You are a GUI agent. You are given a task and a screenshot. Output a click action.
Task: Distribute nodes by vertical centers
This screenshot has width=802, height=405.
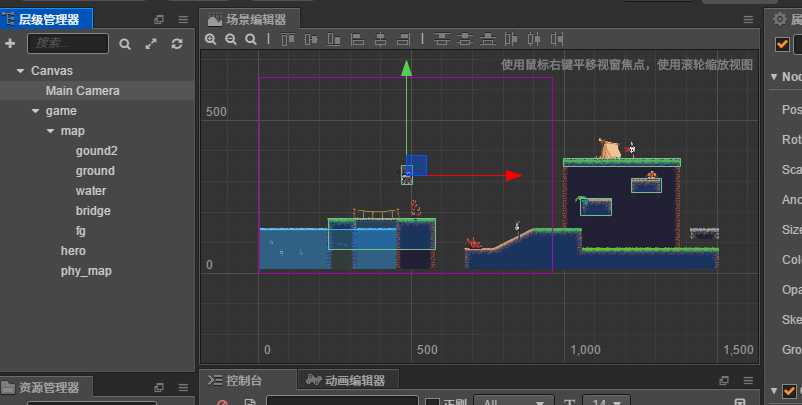click(464, 39)
